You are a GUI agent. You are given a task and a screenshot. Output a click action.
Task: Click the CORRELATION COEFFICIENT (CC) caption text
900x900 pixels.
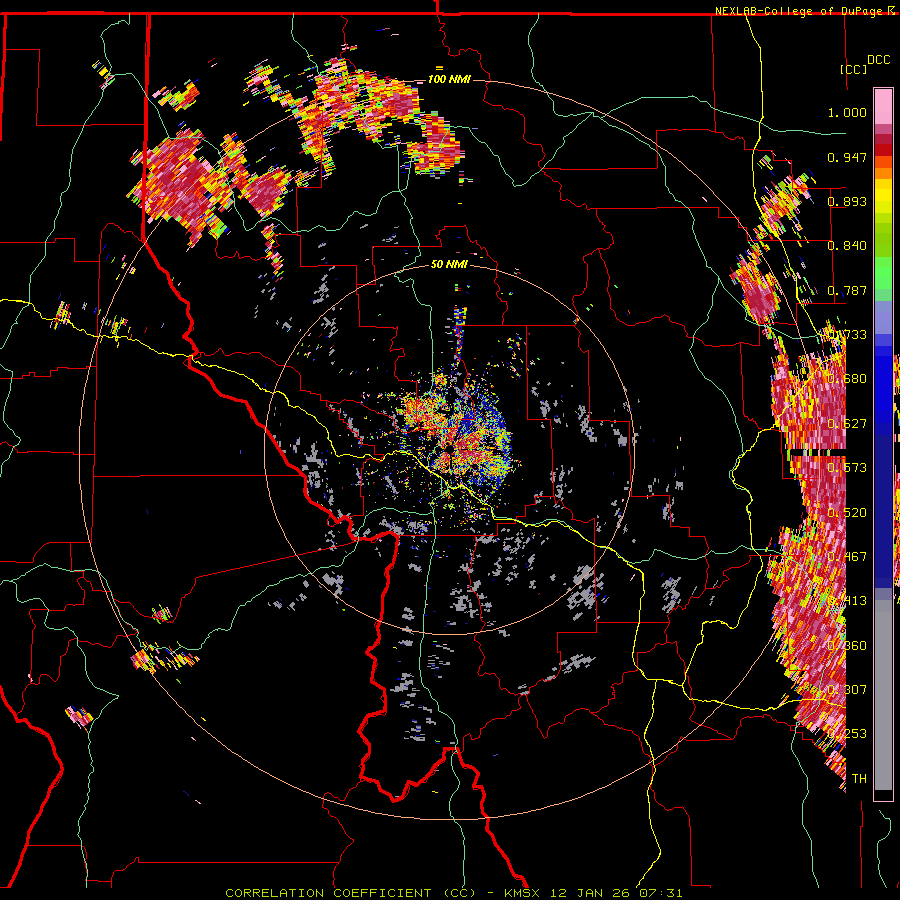[351, 893]
